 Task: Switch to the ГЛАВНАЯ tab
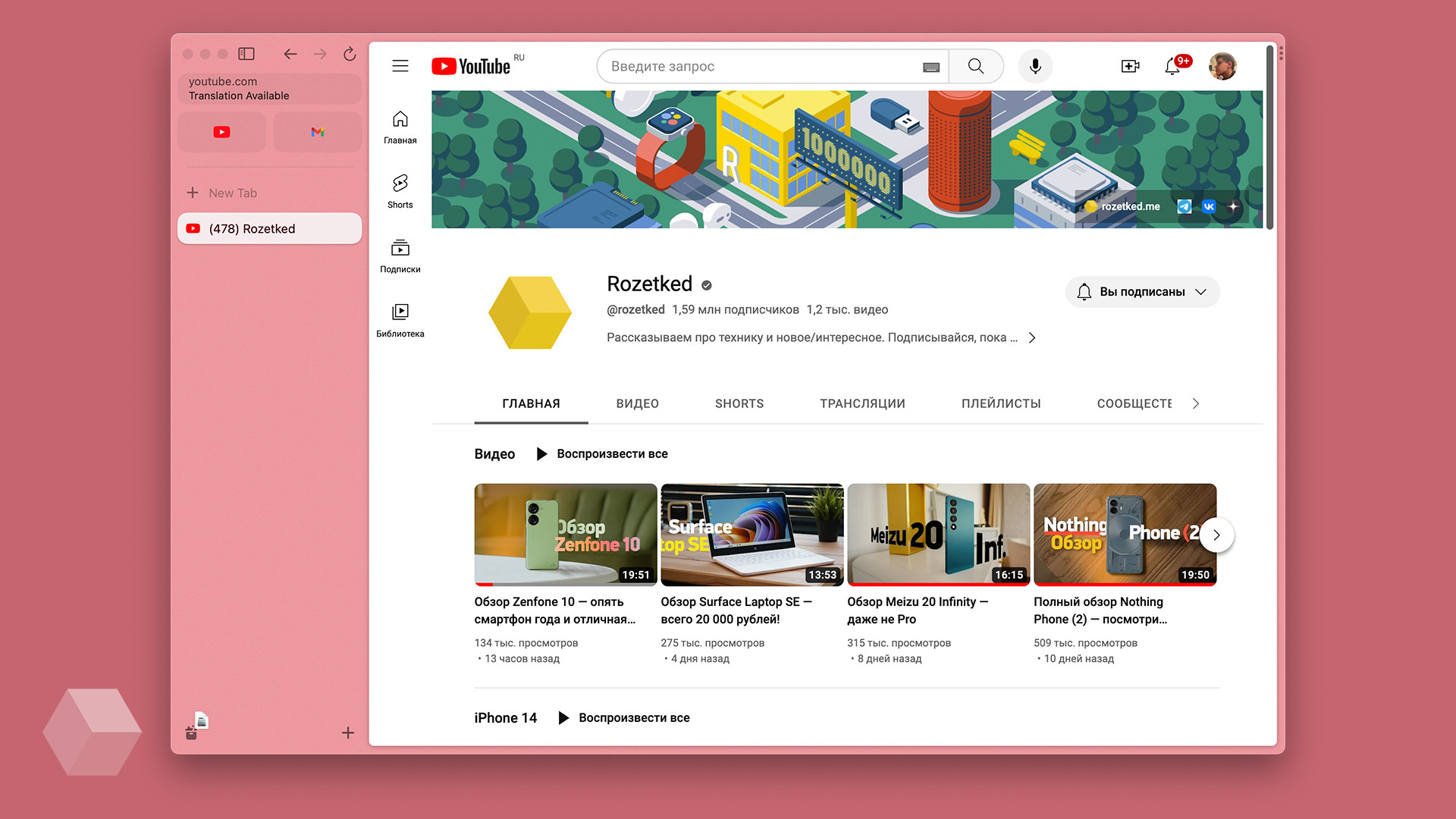(531, 403)
